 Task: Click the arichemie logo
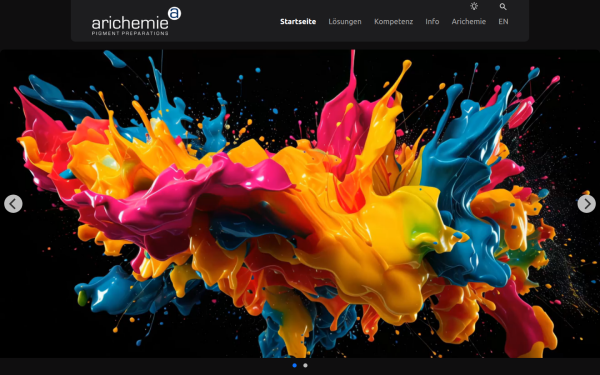pyautogui.click(x=136, y=21)
